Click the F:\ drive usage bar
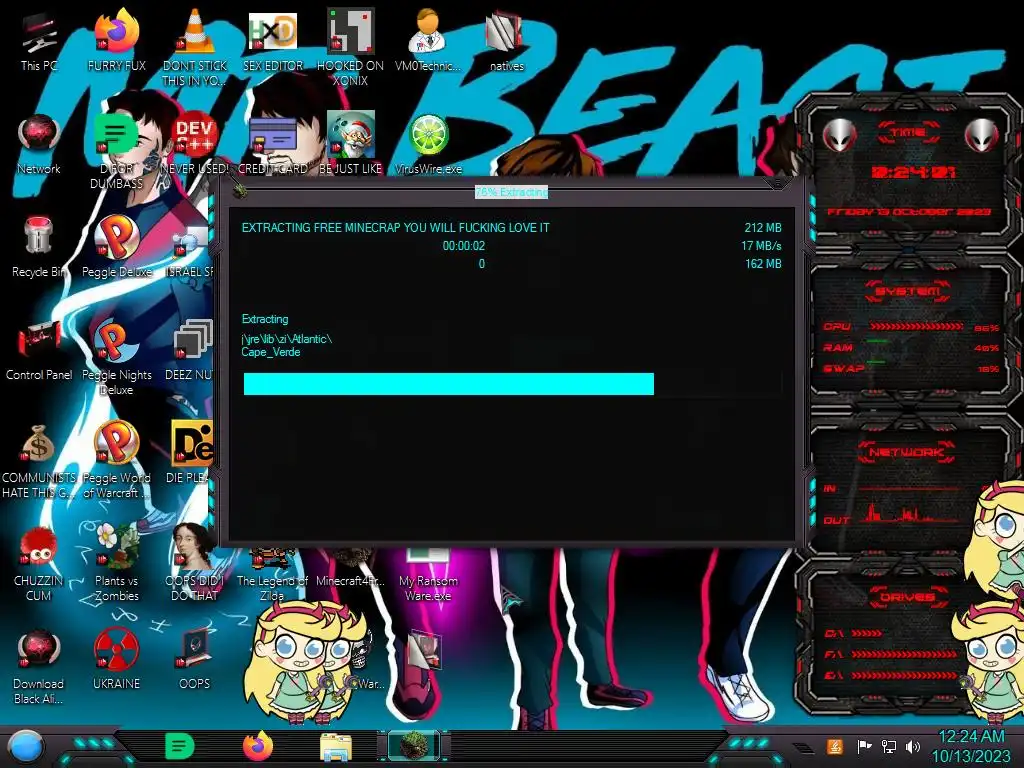1024x768 pixels. [903, 654]
